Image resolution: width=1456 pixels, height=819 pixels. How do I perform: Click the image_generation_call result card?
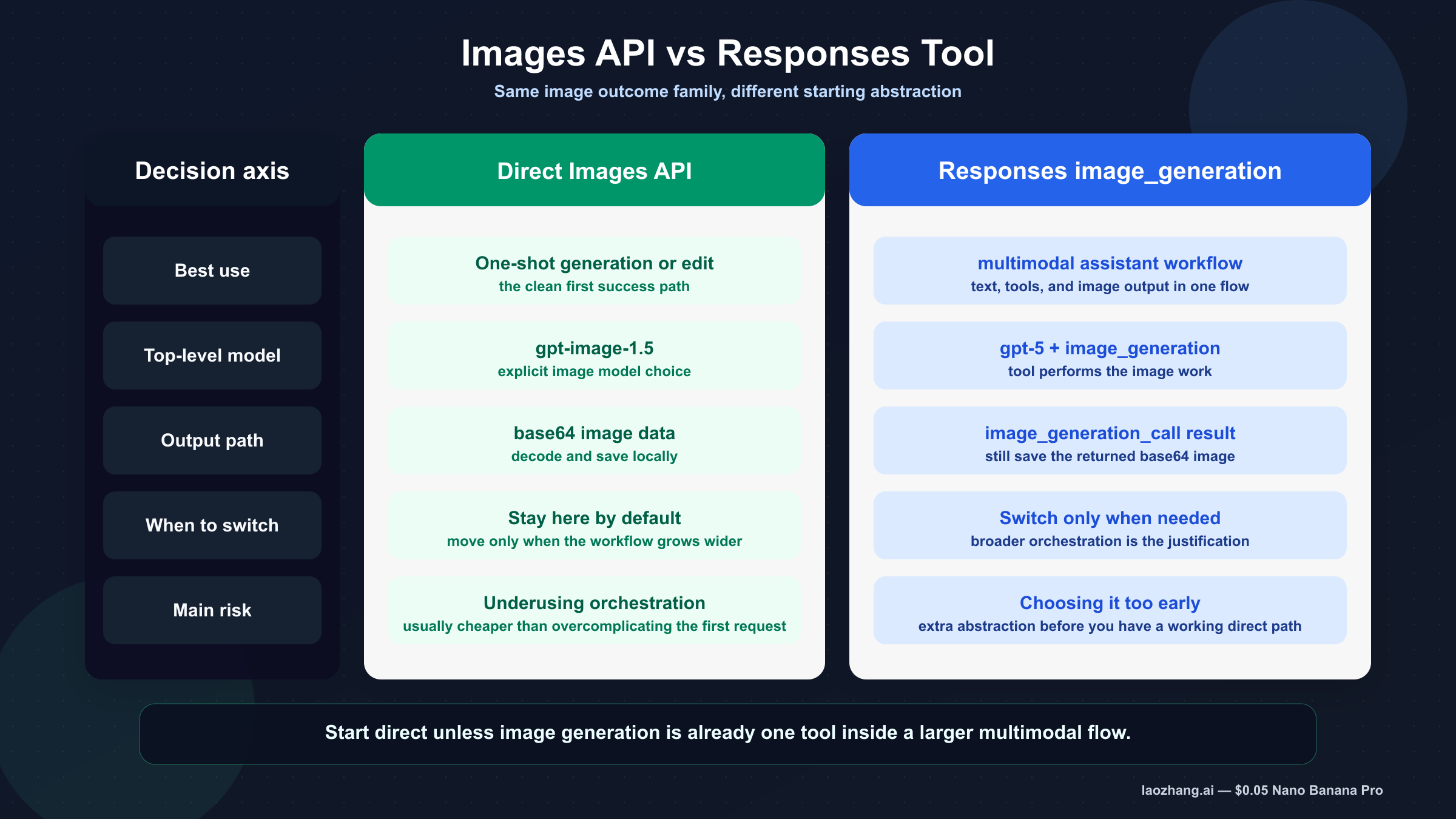[x=1109, y=440]
